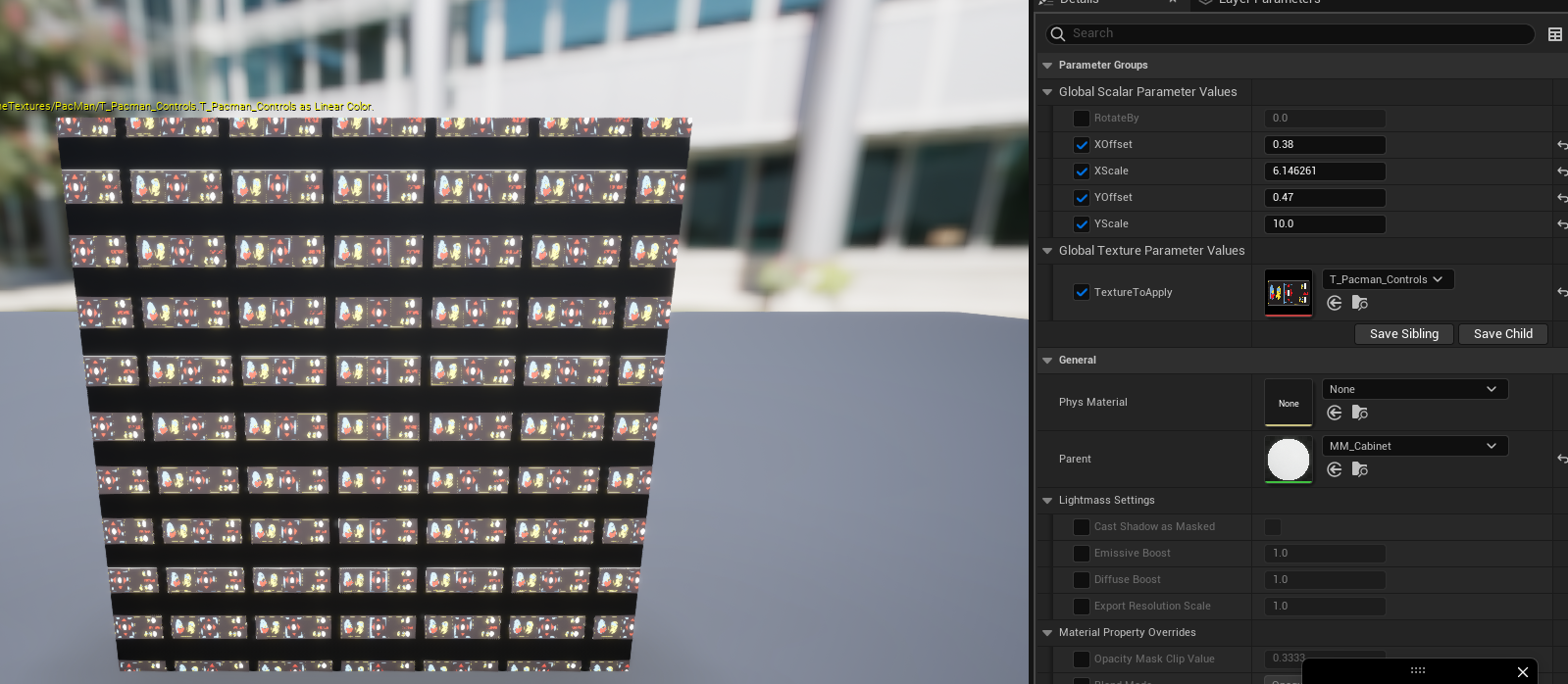This screenshot has height=684, width=1568.
Task: Click the Save Child button
Action: pyautogui.click(x=1502, y=334)
